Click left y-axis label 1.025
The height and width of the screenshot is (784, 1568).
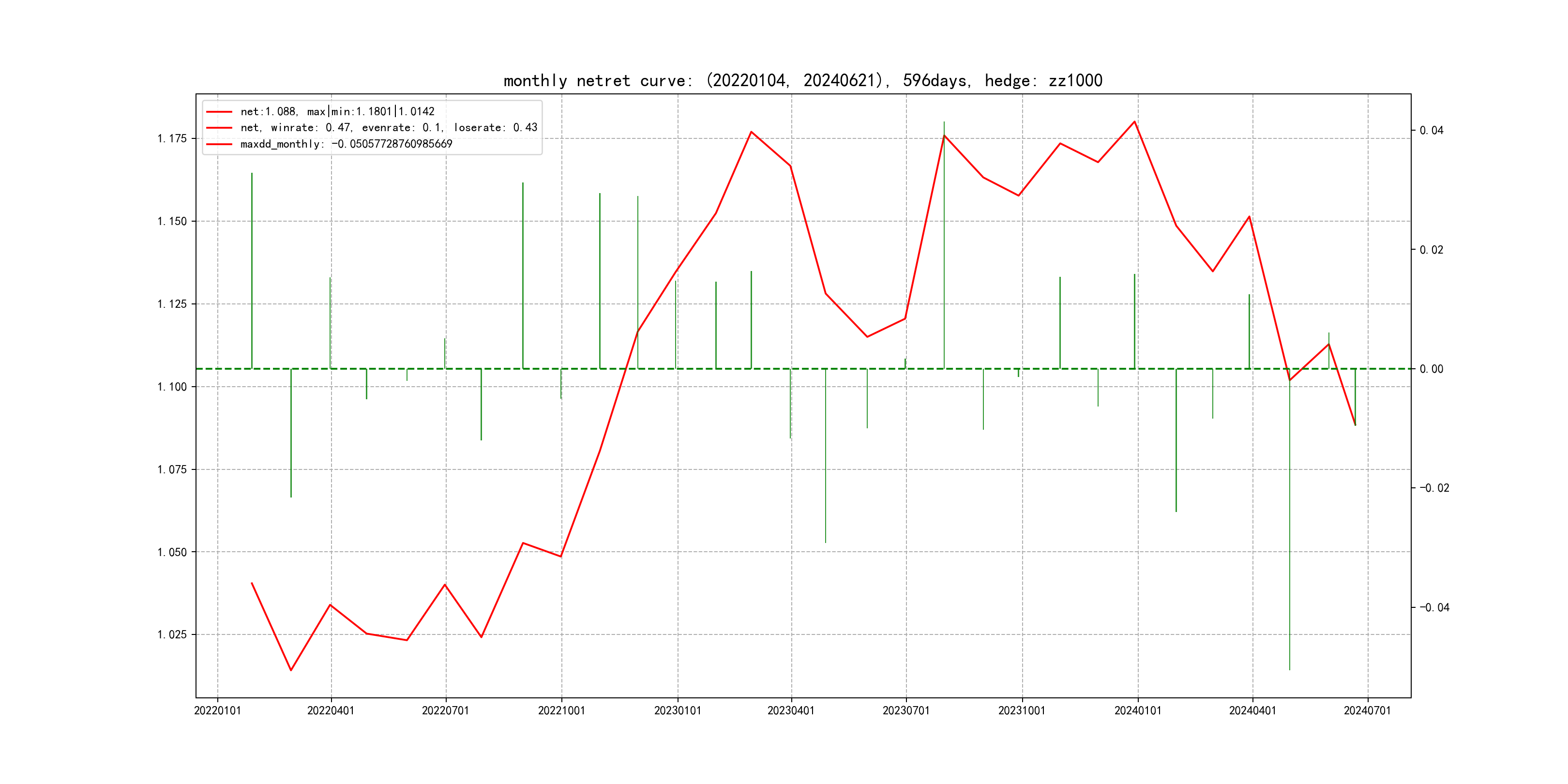172,635
